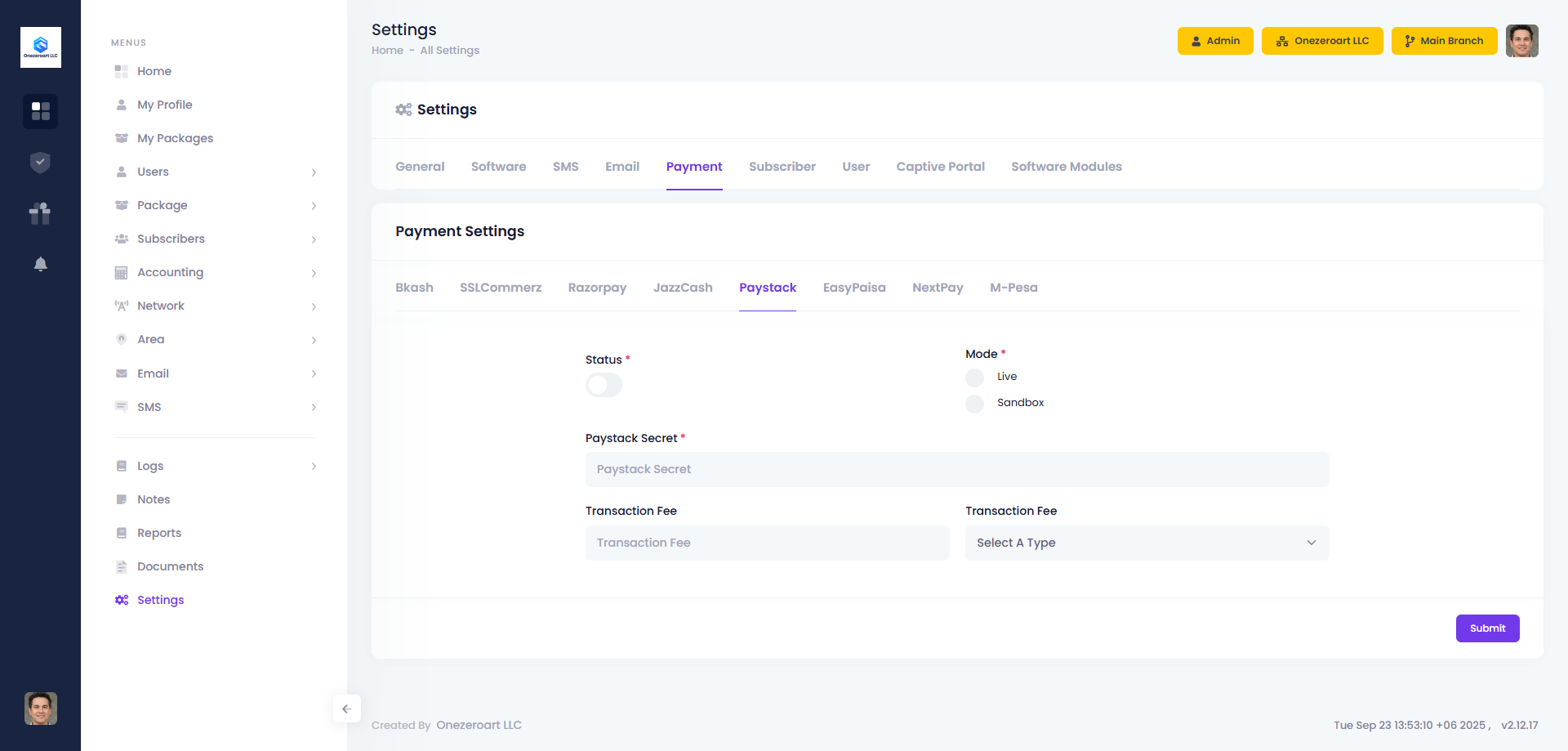Viewport: 1568px width, 751px height.
Task: Enable the Paystack Status toggle
Action: [604, 385]
